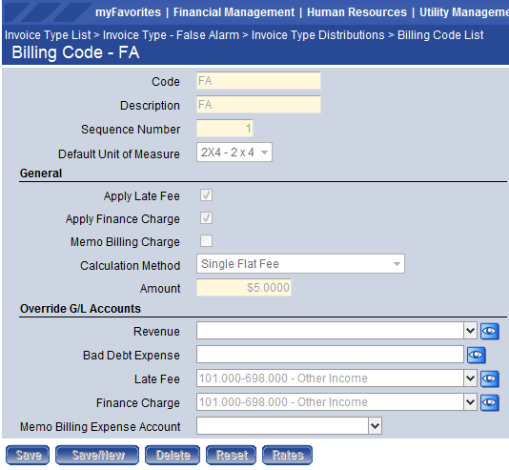Viewport: 509px width, 470px height.
Task: Toggle the Apply Late Fee checkbox
Action: tap(206, 195)
